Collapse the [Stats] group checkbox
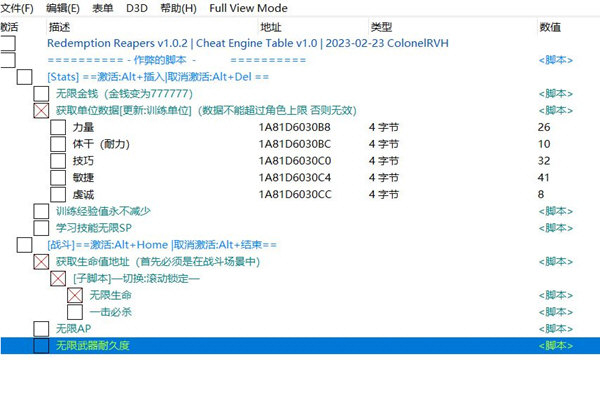 coord(24,77)
